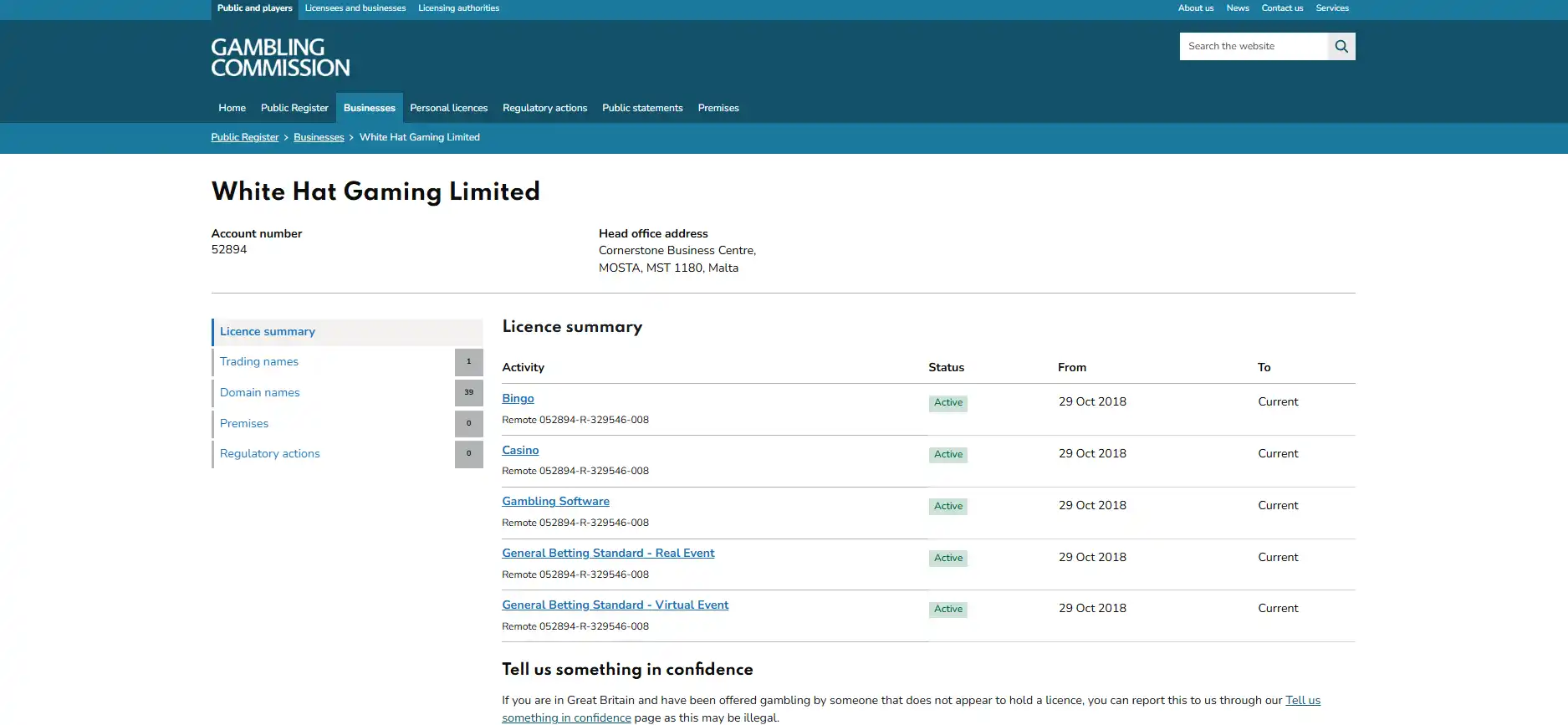Open the About us link
The image size is (1568, 725).
[x=1196, y=8]
